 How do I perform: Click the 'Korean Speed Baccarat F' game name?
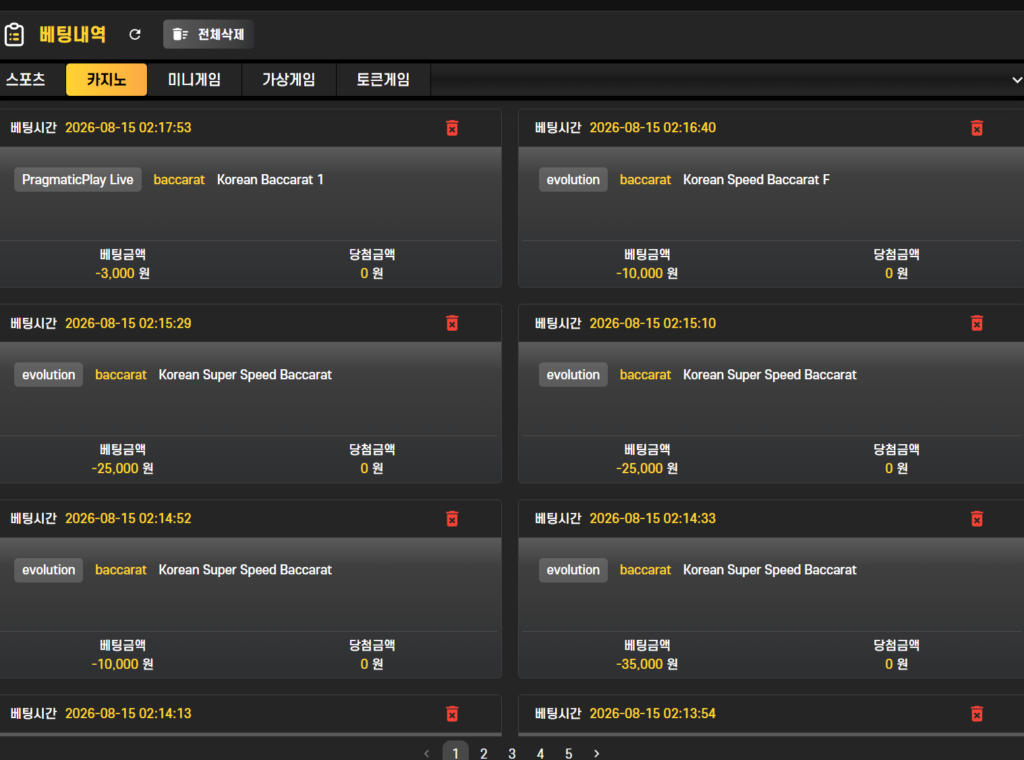tap(756, 180)
